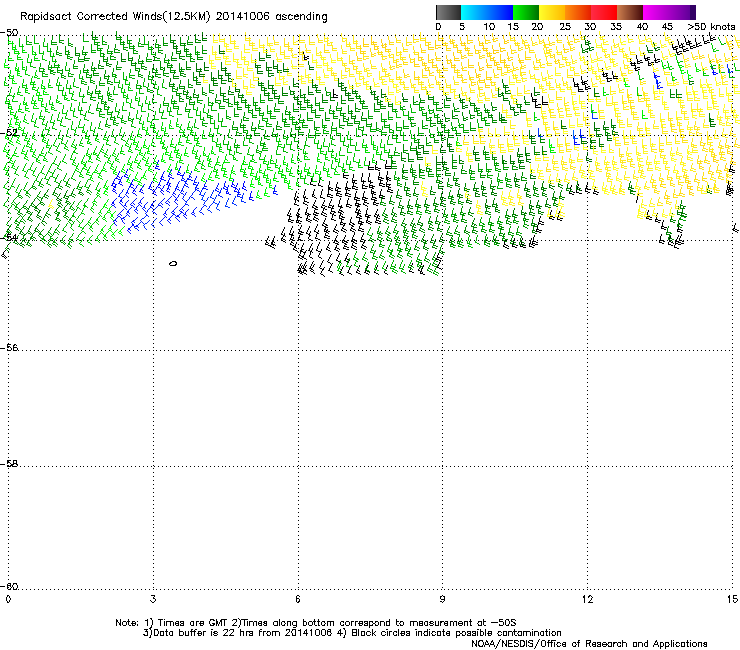
Task: Click the 'NOAA/NESDIS/Office of Research and Applications' credit
Action: tap(589, 644)
